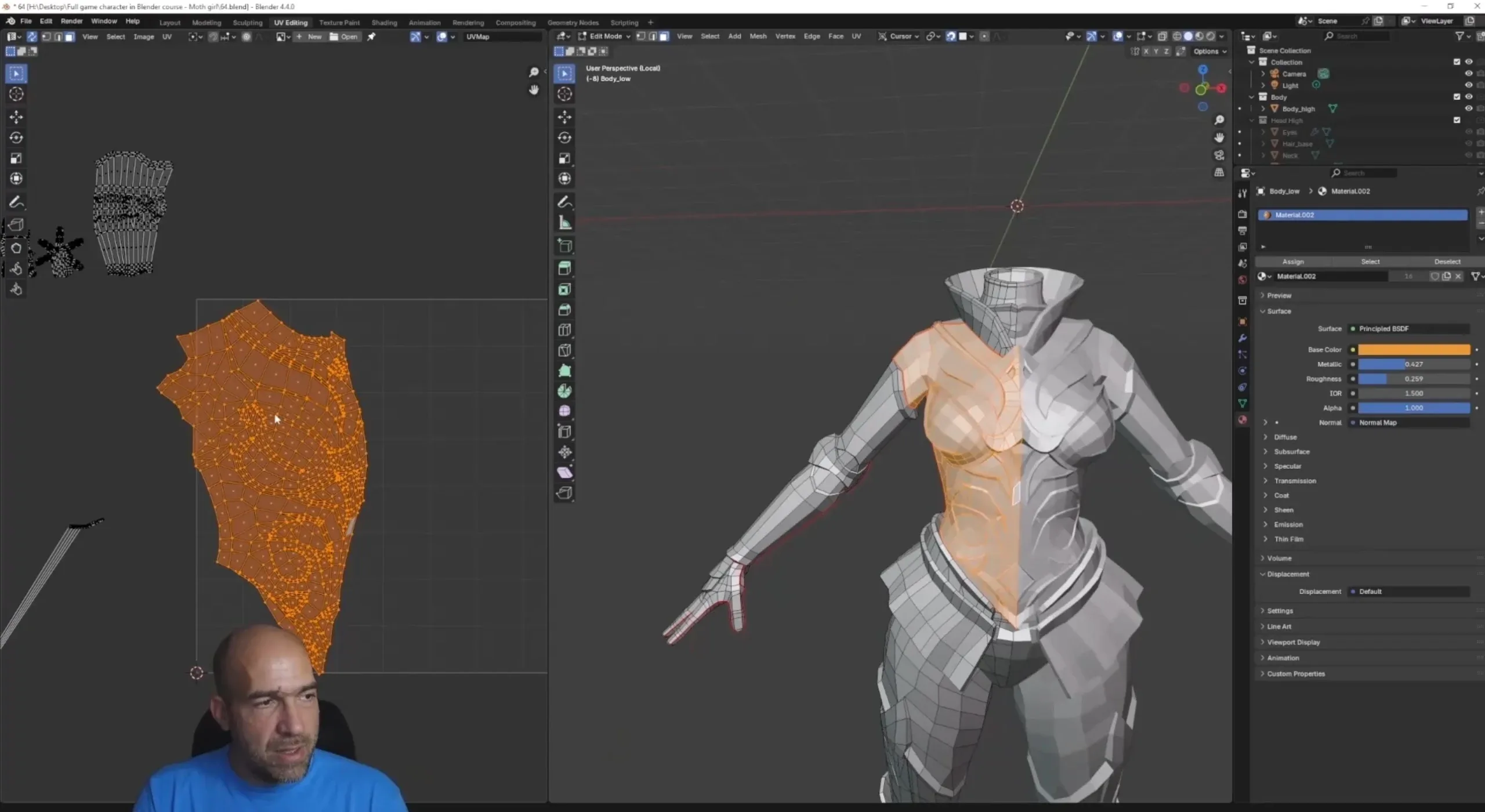Open the Mesh menu in 3D viewport
The height and width of the screenshot is (812, 1485).
[x=758, y=36]
